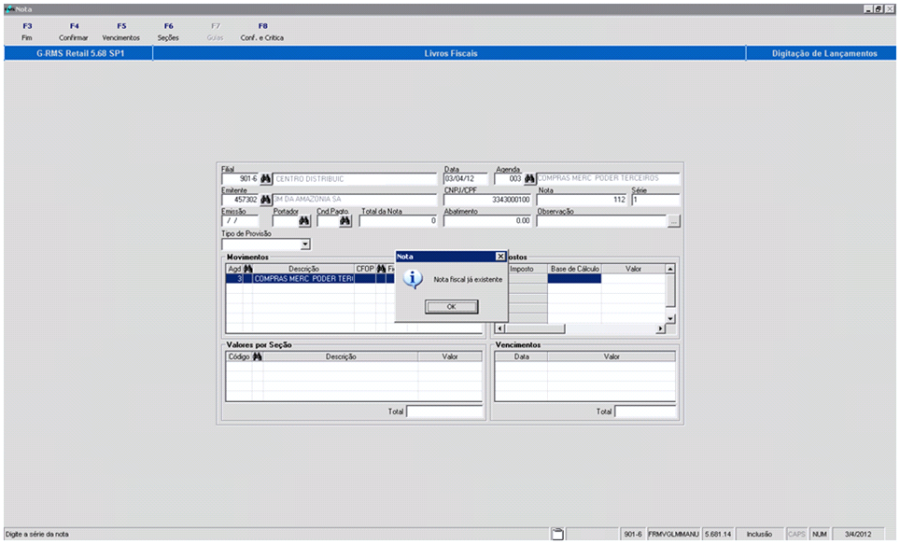Screen dimensions: 900x544
Task: Click the Data column header in Vencimentos
Action: coord(521,356)
